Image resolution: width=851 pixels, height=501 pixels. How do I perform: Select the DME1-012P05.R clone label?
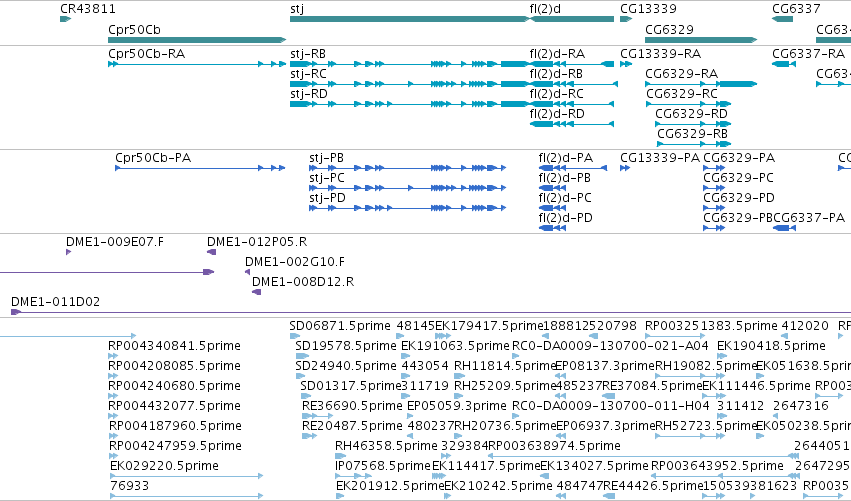pos(257,242)
